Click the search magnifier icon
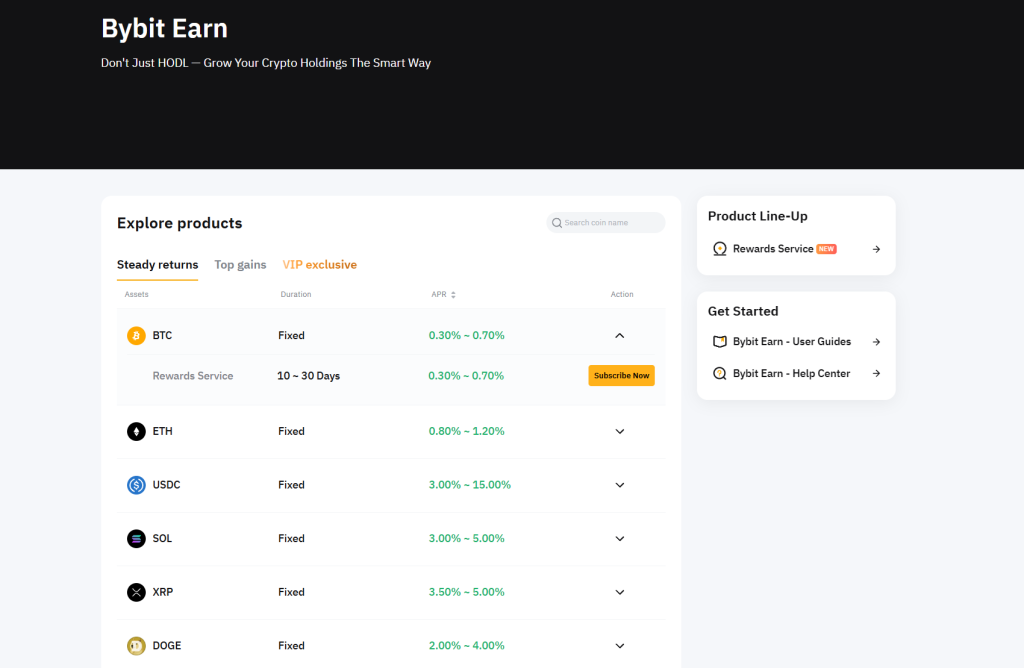The width and height of the screenshot is (1024, 668). 556,223
